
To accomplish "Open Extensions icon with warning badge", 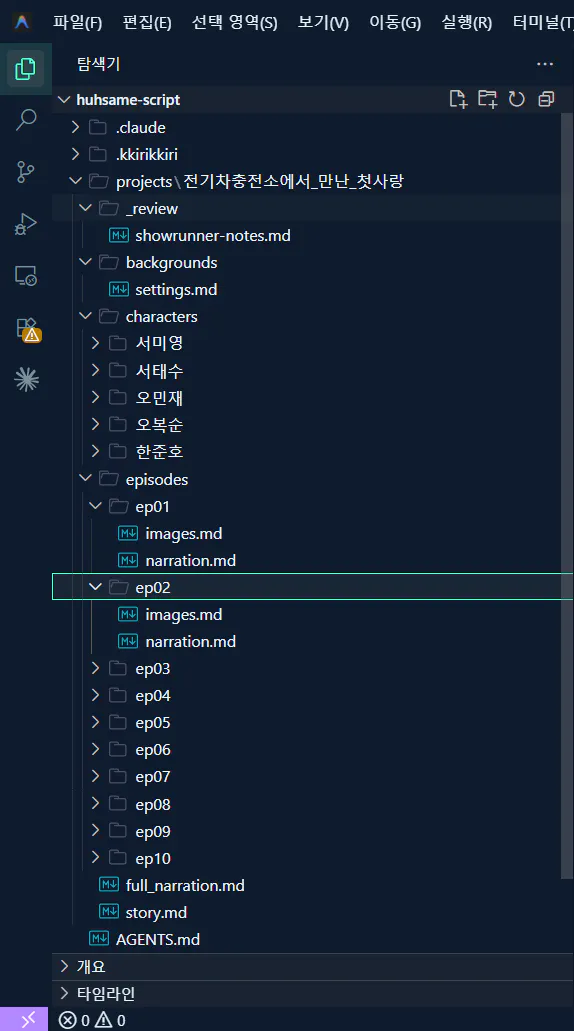I will tap(27, 329).
